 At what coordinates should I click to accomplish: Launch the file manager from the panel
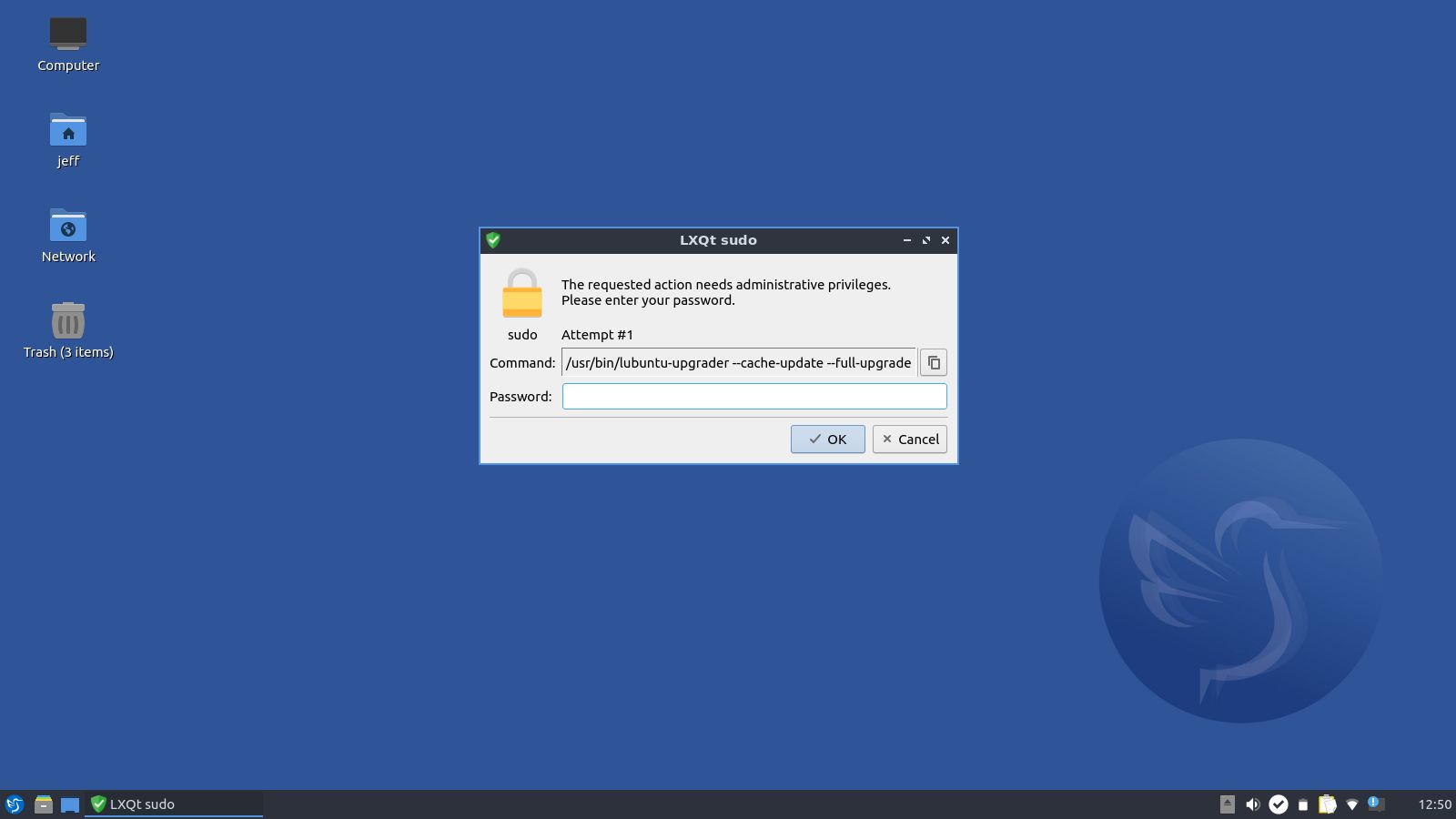[x=43, y=804]
